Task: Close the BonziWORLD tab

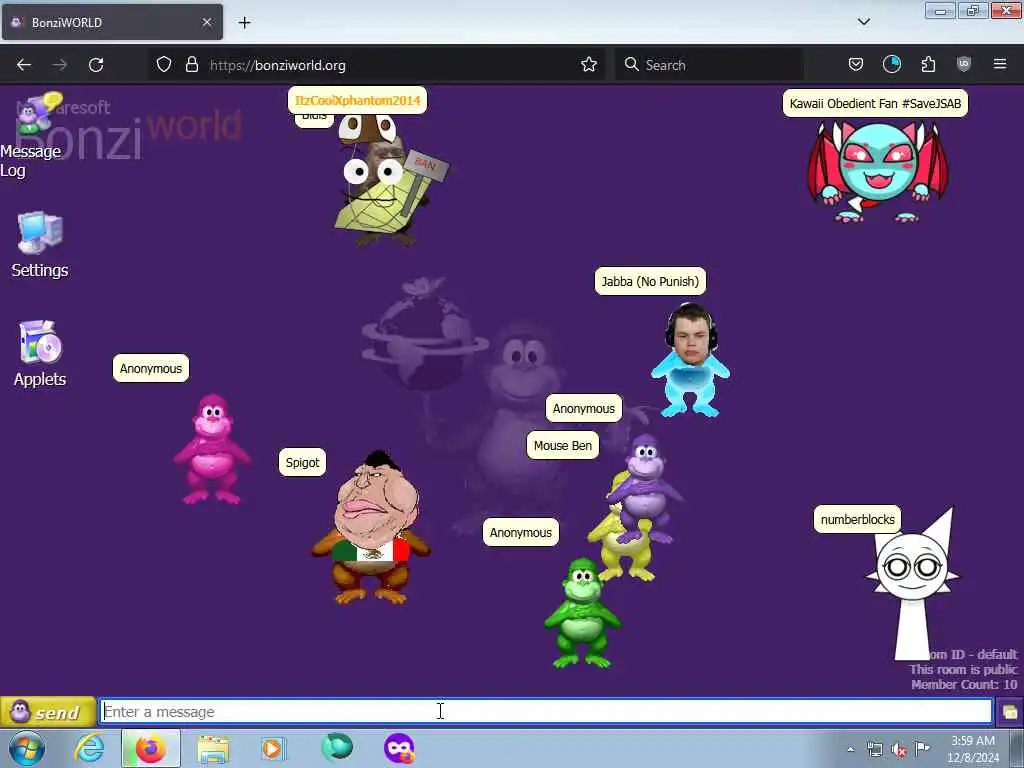Action: coord(206,22)
